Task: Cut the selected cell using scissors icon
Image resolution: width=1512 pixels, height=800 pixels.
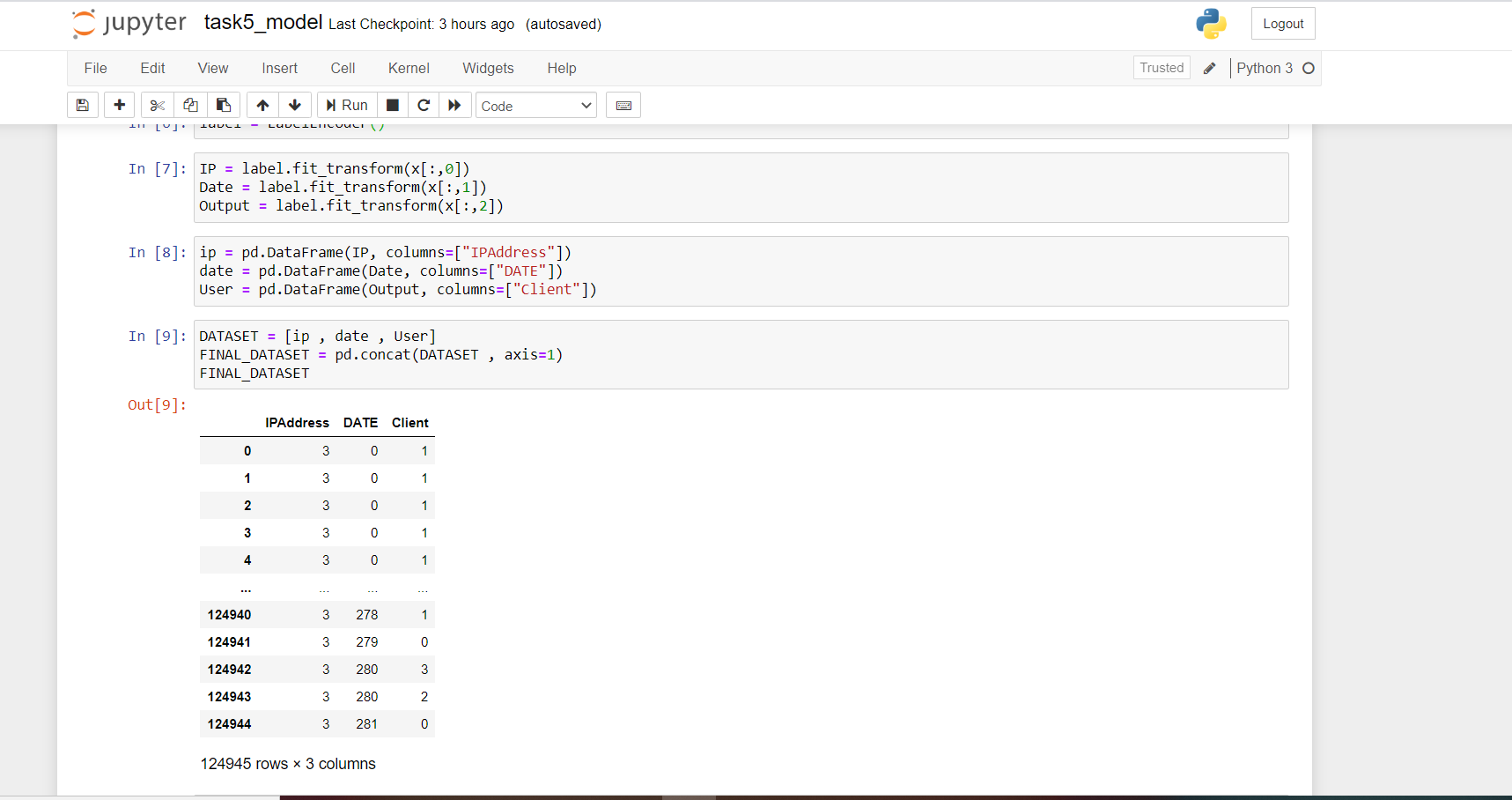Action: [x=157, y=105]
